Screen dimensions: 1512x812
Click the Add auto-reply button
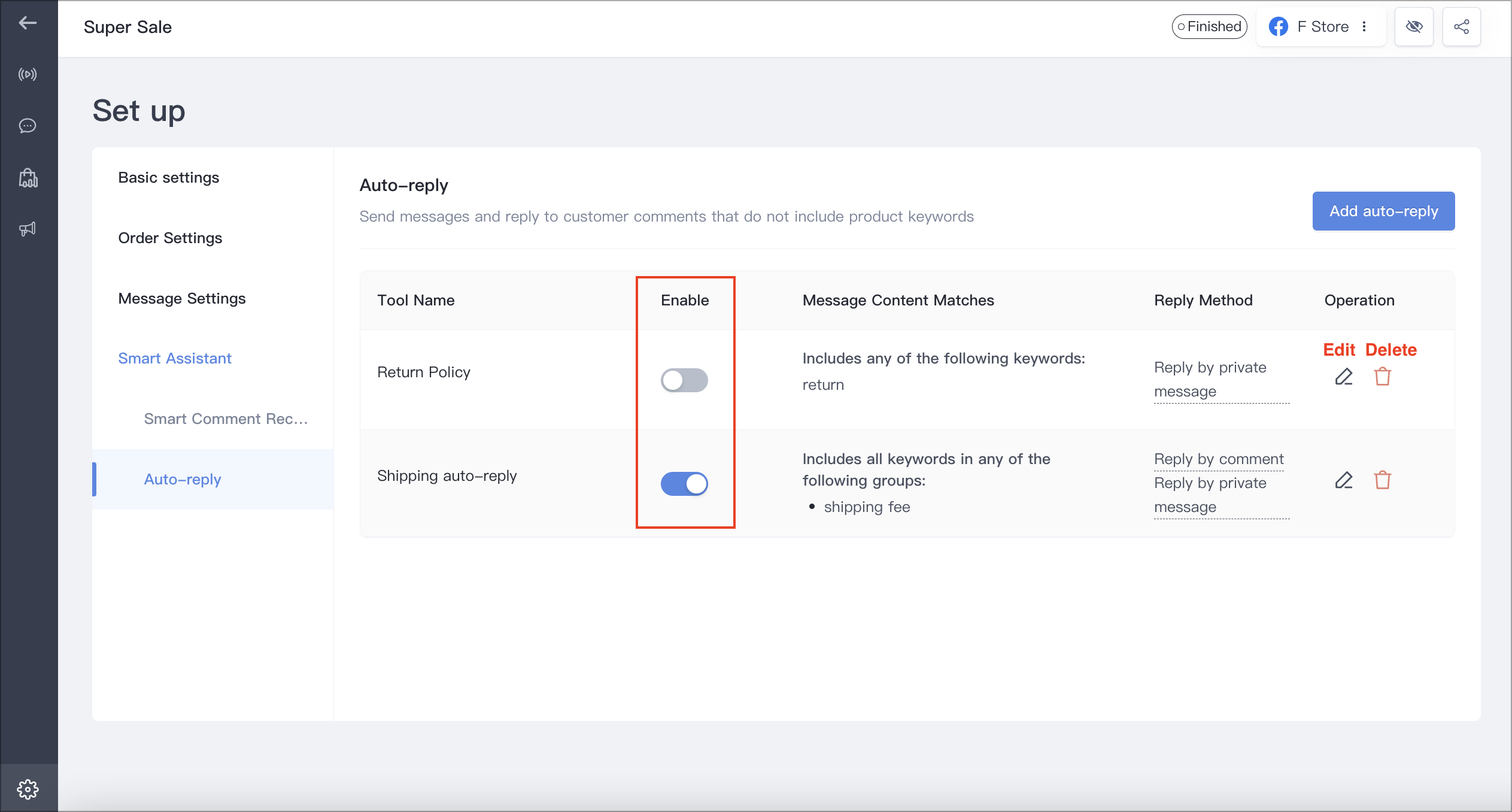click(x=1383, y=211)
